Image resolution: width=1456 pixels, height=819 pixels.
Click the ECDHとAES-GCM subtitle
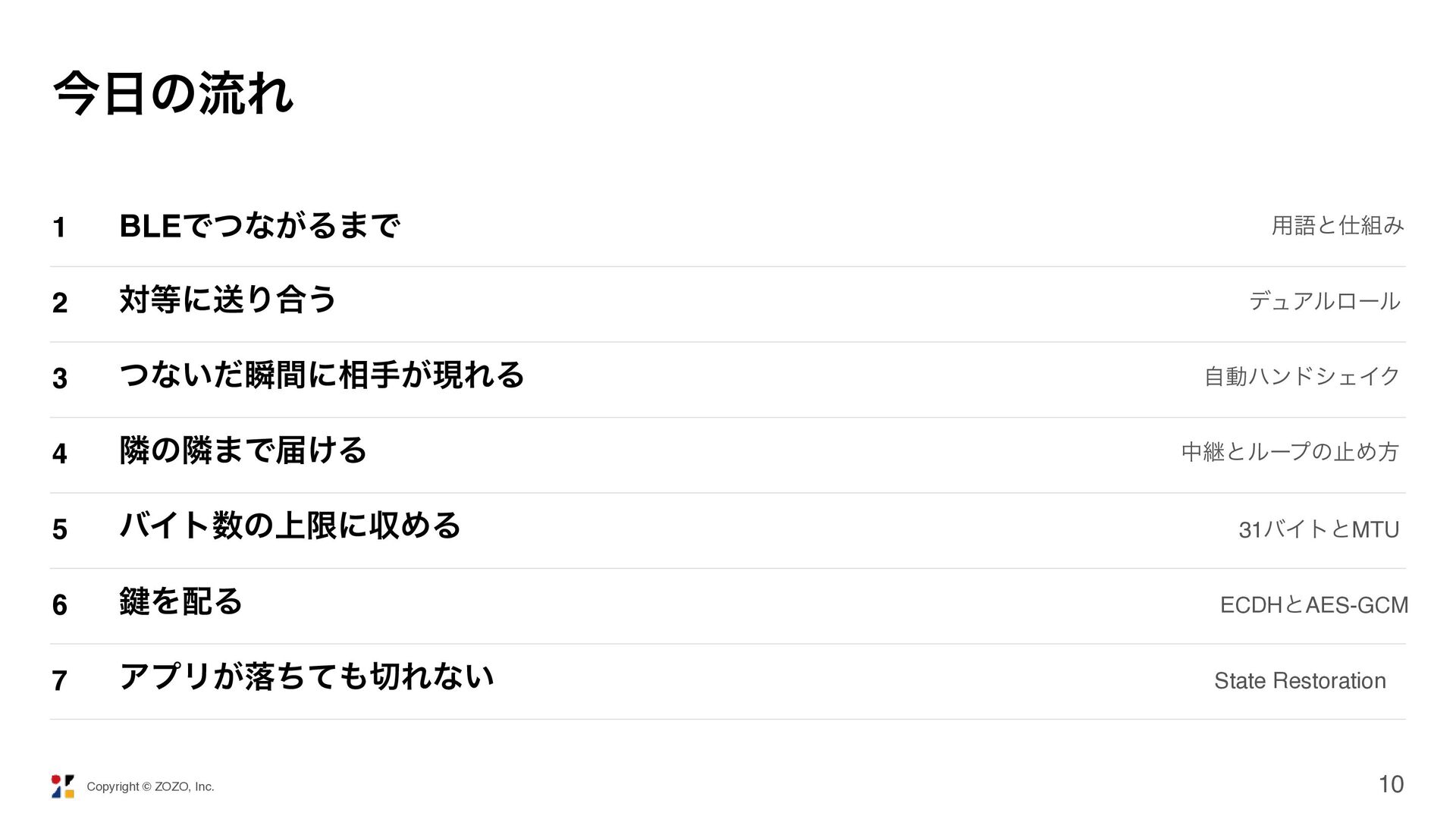pyautogui.click(x=1314, y=604)
